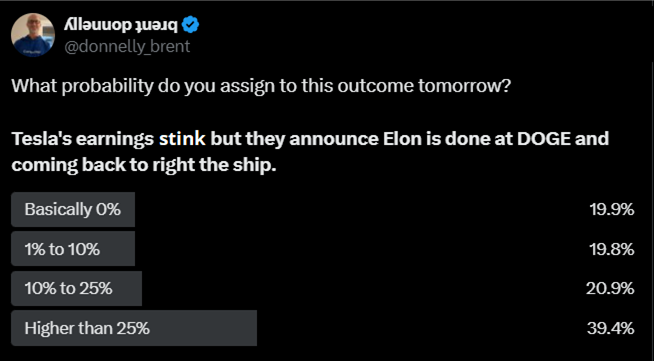This screenshot has height=362, width=654.
Task: Click the word "stink" in the bold text
Action: [183, 139]
